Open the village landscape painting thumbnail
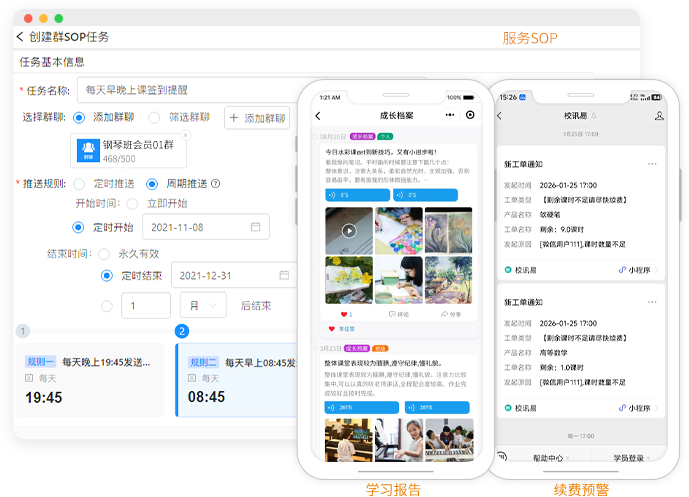Viewport: 689px width, 497px height. click(x=449, y=280)
